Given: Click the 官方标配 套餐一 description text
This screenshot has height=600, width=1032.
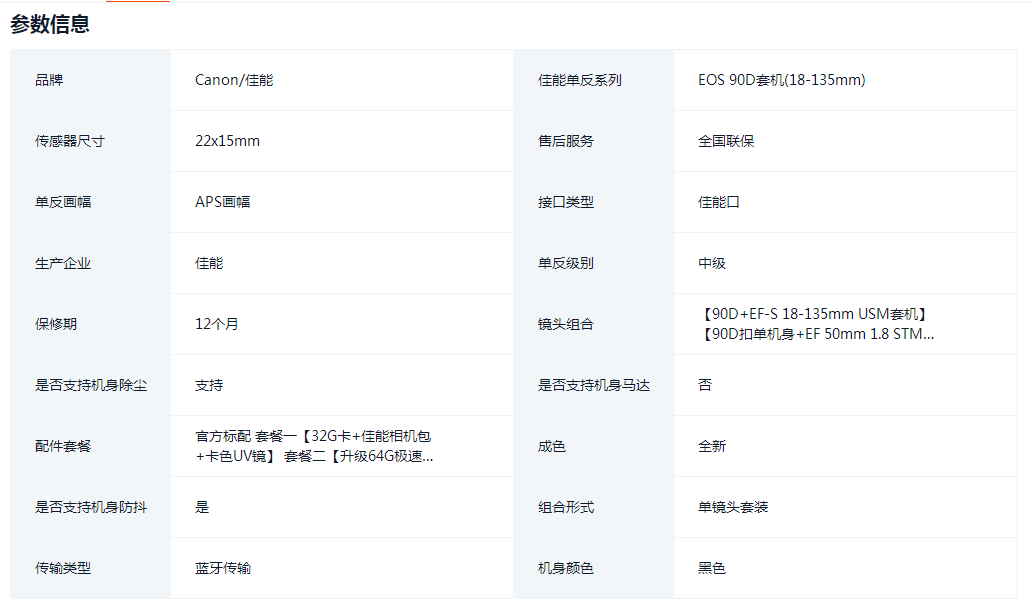Looking at the screenshot, I should coord(314,447).
